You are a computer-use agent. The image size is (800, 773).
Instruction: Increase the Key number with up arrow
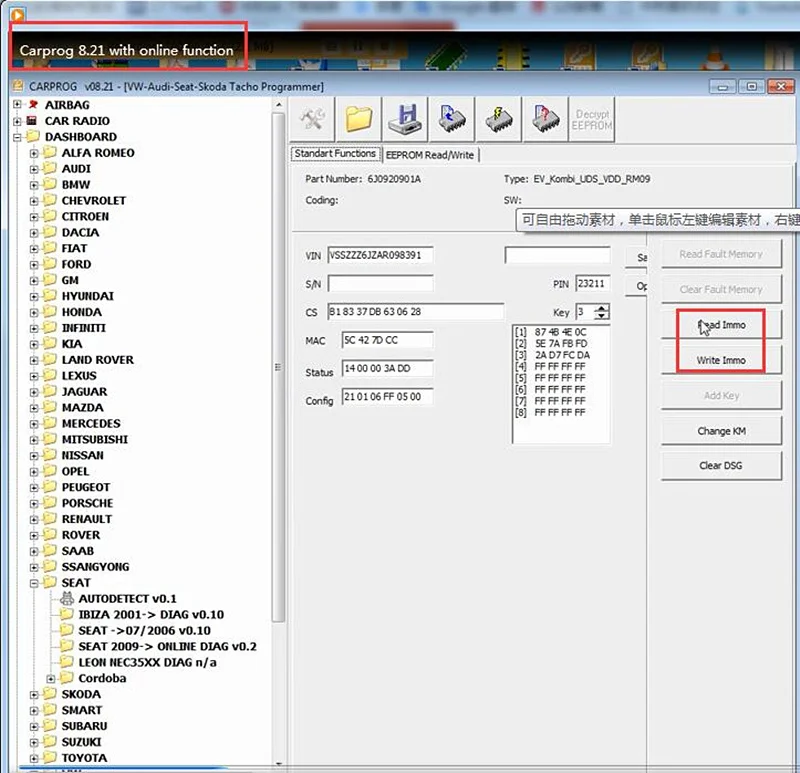pyautogui.click(x=602, y=308)
